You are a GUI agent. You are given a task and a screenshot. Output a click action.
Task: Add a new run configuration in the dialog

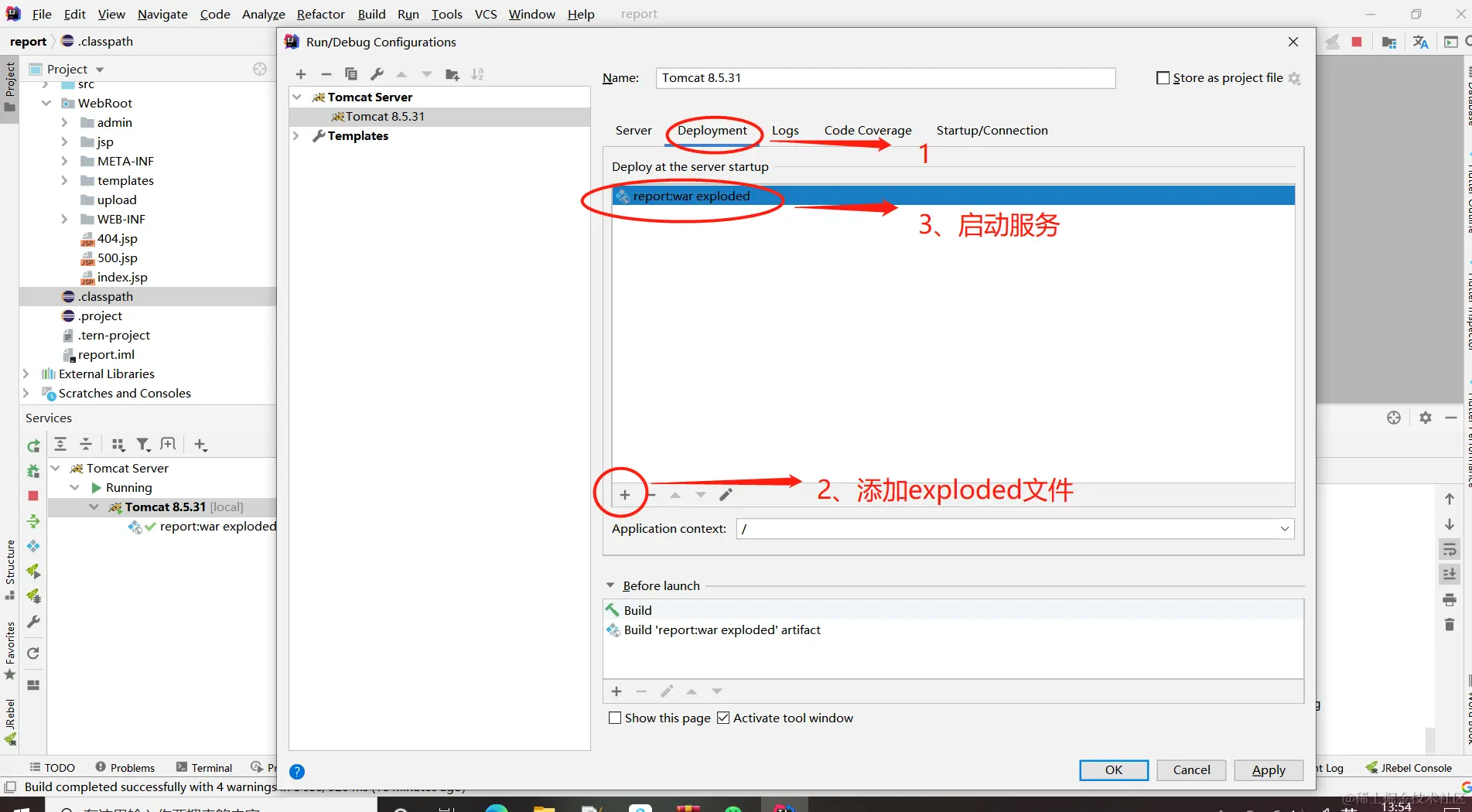pyautogui.click(x=301, y=74)
